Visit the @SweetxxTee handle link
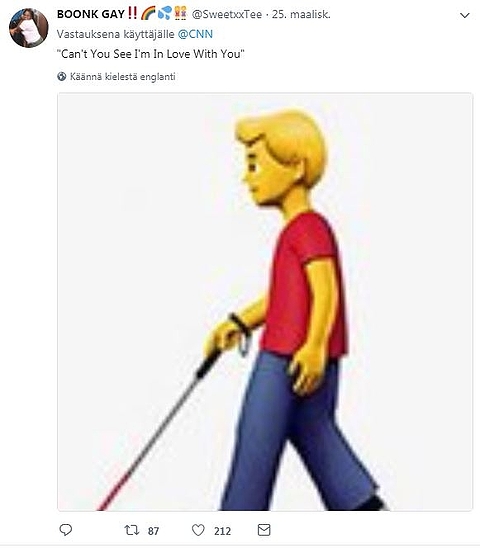This screenshot has height=548, width=480. 227,14
